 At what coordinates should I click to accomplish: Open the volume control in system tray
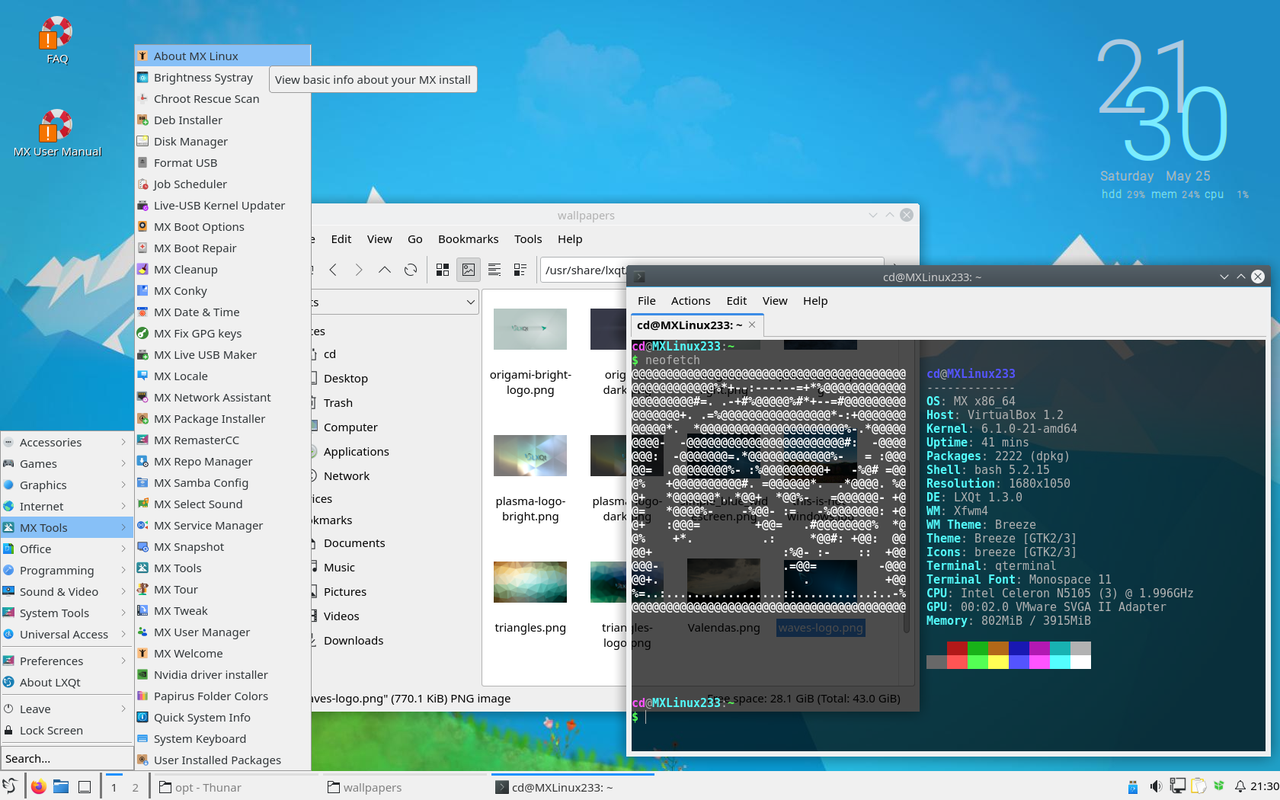(x=1156, y=787)
